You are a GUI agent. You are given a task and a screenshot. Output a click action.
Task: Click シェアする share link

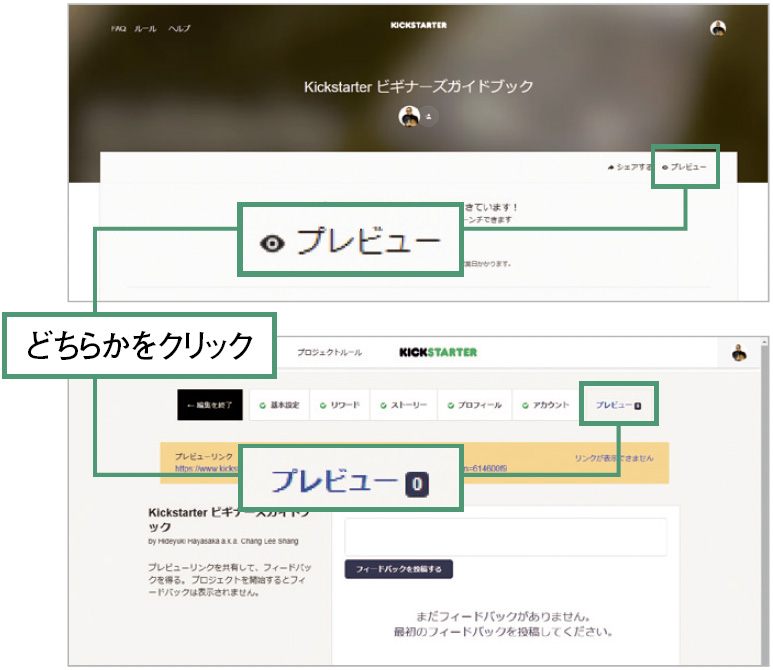click(629, 167)
